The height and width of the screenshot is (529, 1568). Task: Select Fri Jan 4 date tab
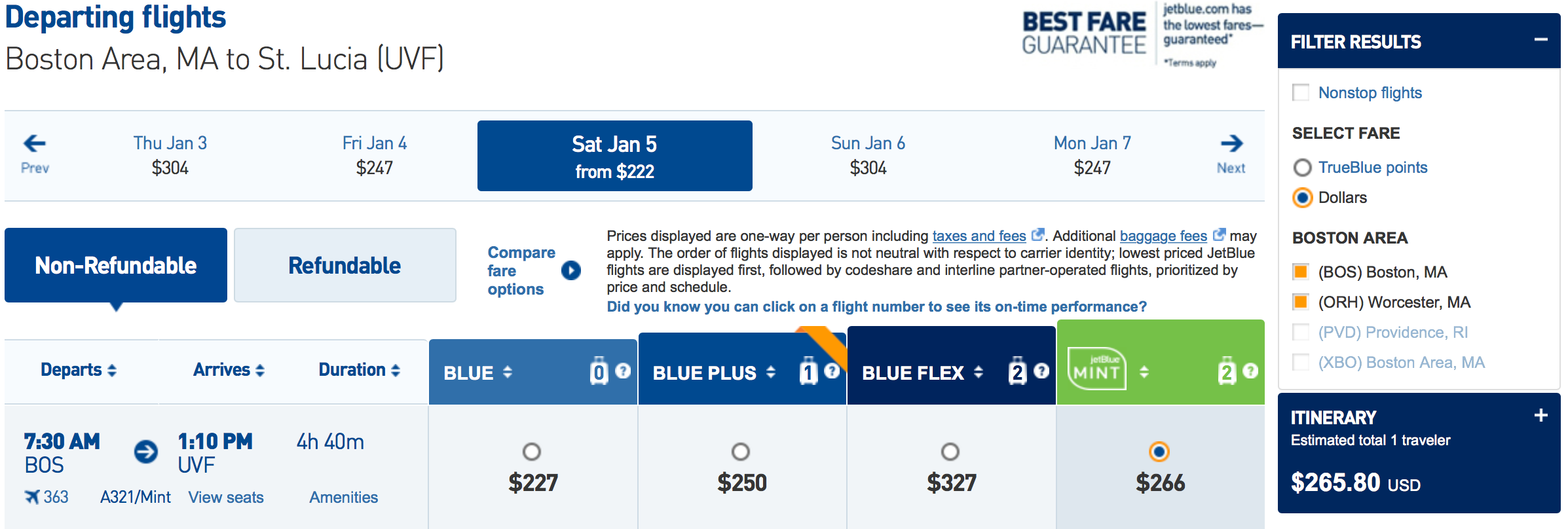375,156
